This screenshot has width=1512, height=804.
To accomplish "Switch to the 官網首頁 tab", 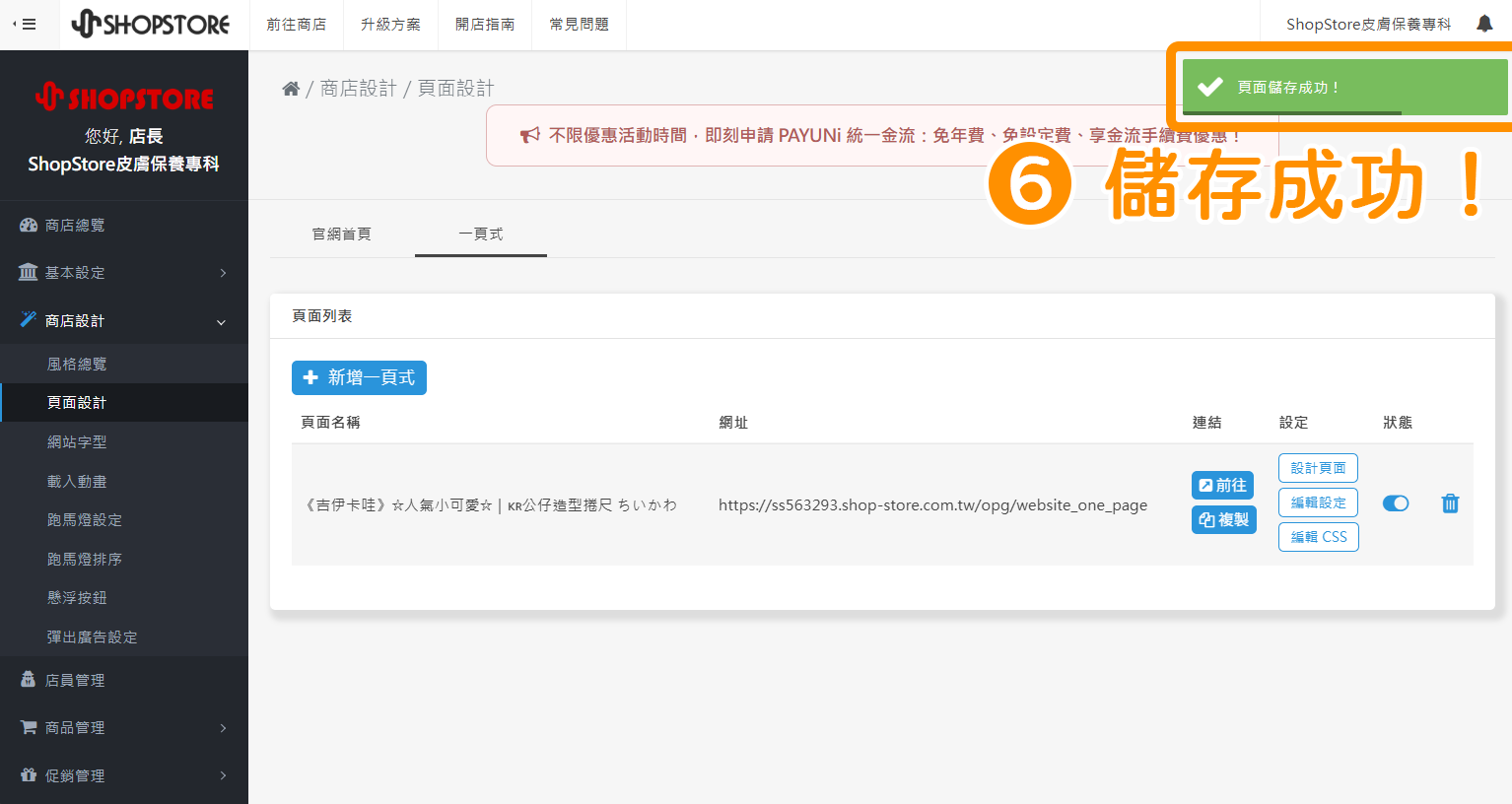I will 342,234.
